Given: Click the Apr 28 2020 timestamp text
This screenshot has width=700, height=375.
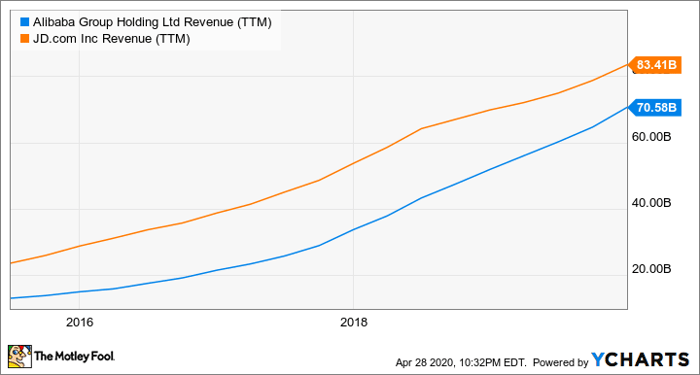Looking at the screenshot, I should [x=461, y=362].
